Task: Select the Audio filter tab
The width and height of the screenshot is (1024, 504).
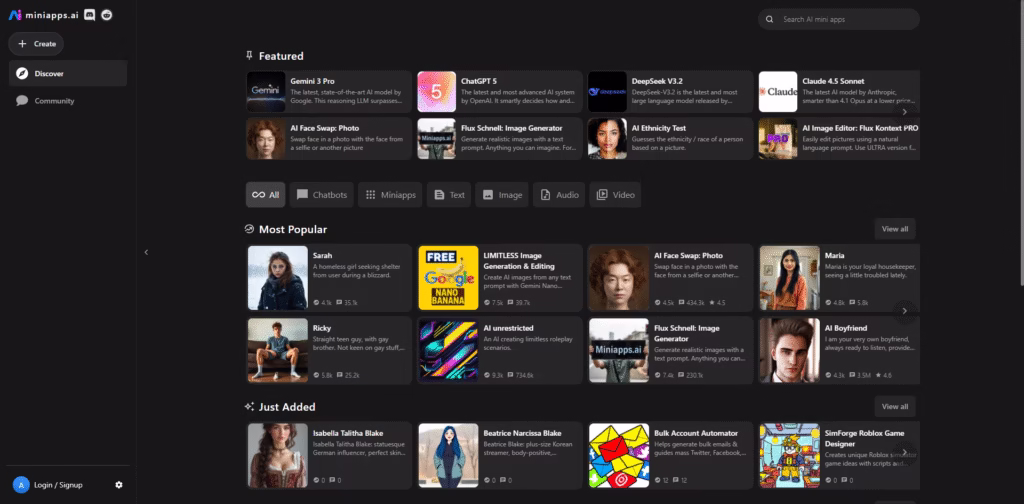Action: (x=559, y=195)
